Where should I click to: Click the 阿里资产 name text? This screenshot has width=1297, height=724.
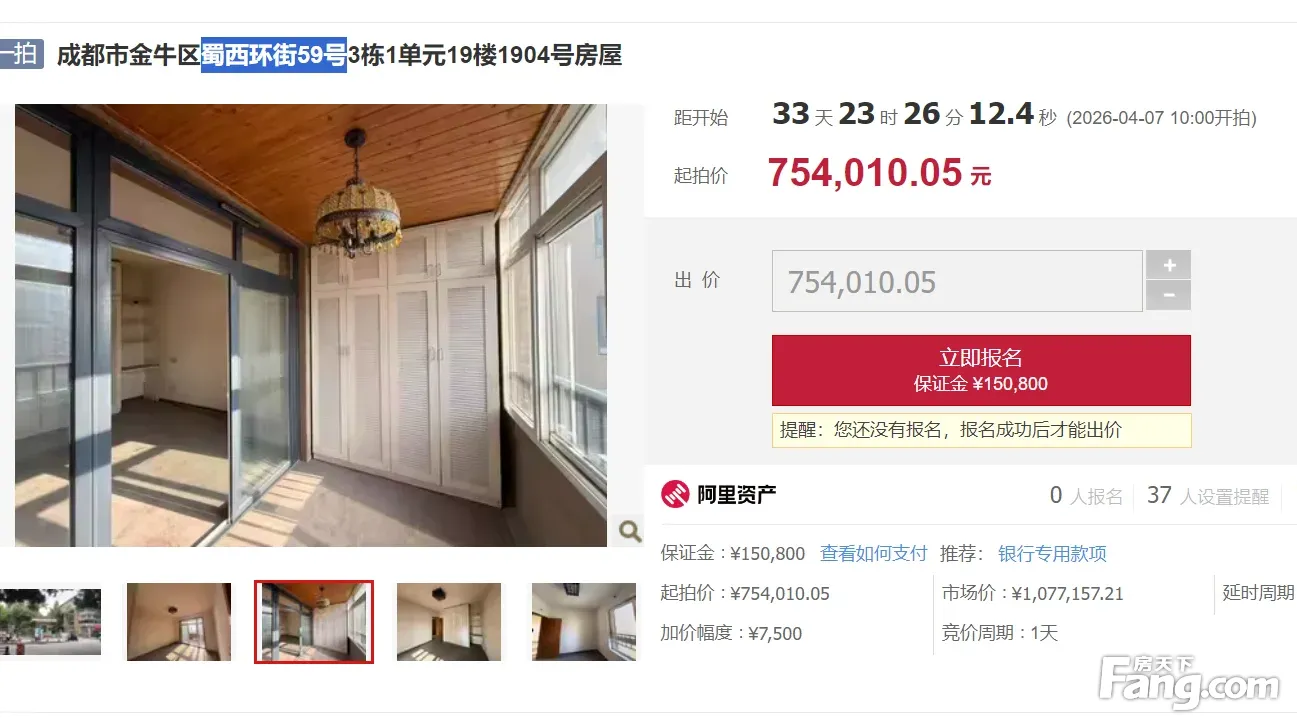pyautogui.click(x=737, y=494)
